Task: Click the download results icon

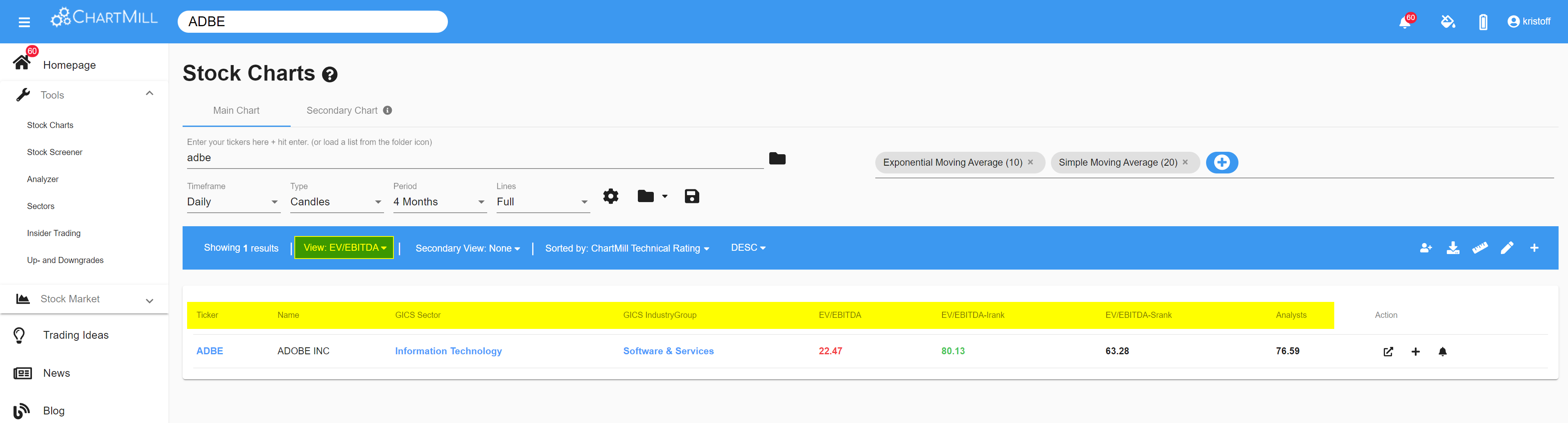Action: 1453,248
